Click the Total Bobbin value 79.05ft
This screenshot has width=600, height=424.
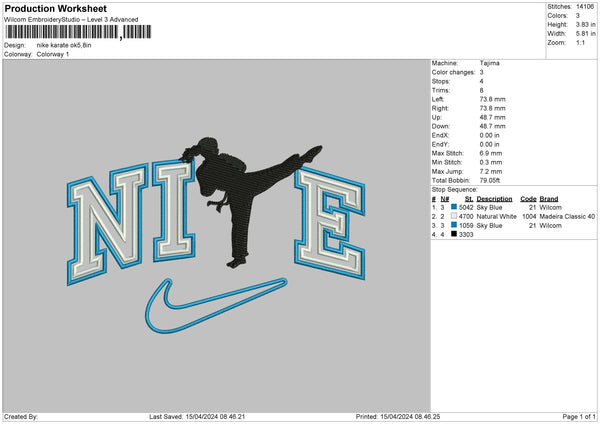click(490, 181)
